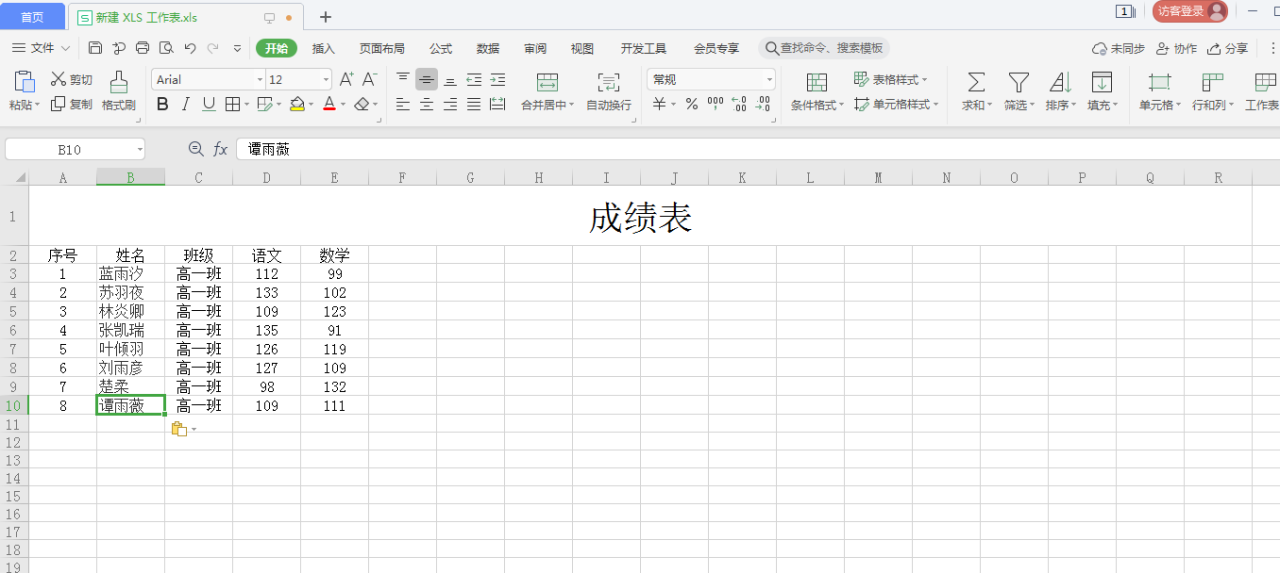The height and width of the screenshot is (573, 1280).
Task: Toggle vertical middle alignment
Action: pos(427,79)
